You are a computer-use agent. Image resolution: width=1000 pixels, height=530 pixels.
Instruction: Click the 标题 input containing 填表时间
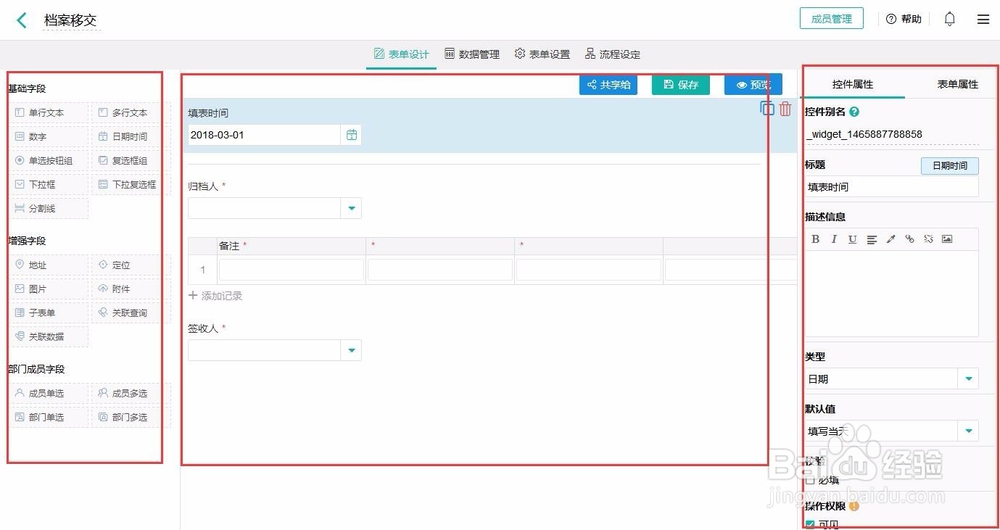pyautogui.click(x=892, y=188)
